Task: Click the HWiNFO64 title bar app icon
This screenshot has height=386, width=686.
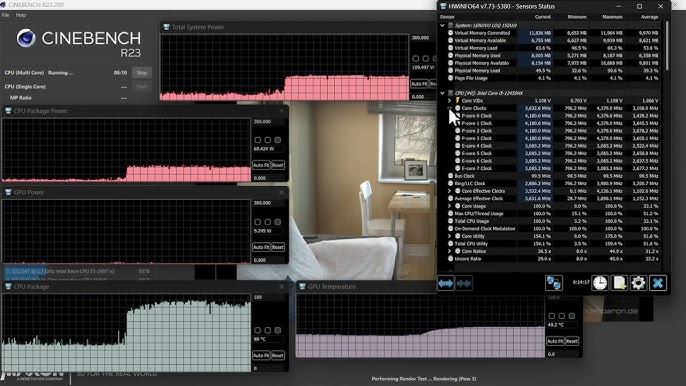Action: click(x=443, y=6)
